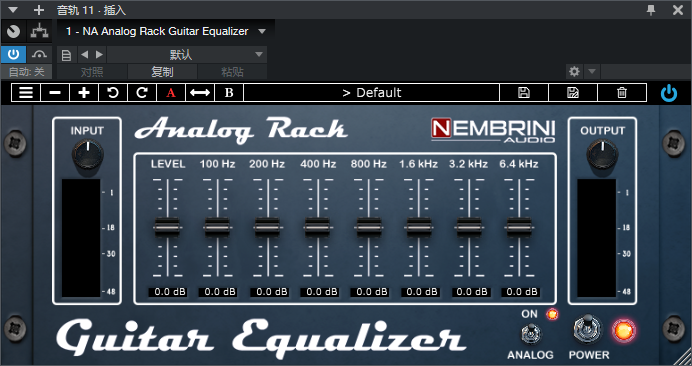The image size is (692, 366).
Task: Click the 6.4 kHz 0.0 dB value field
Action: point(520,292)
